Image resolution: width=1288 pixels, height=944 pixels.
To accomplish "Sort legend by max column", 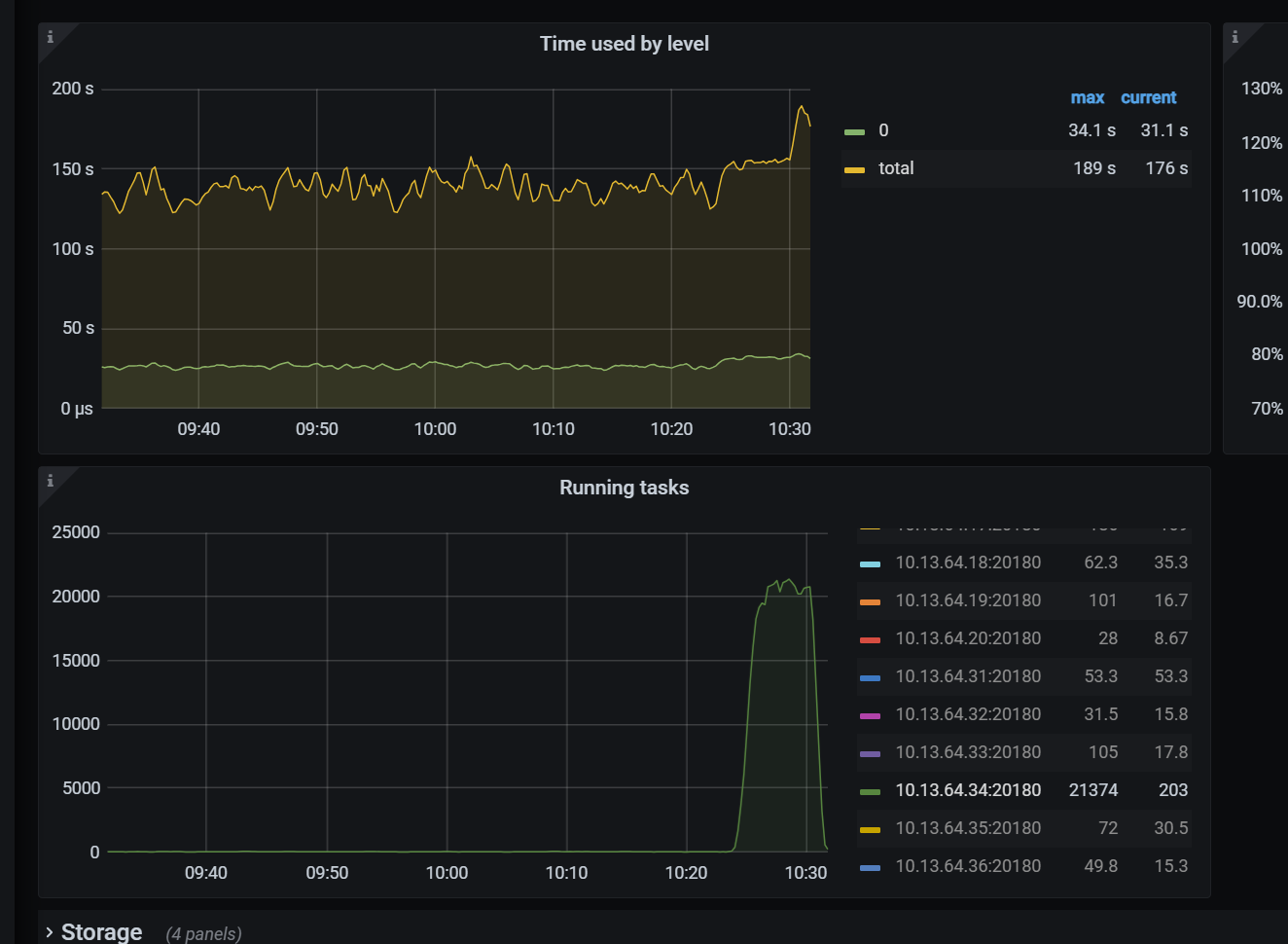I will pos(1087,97).
